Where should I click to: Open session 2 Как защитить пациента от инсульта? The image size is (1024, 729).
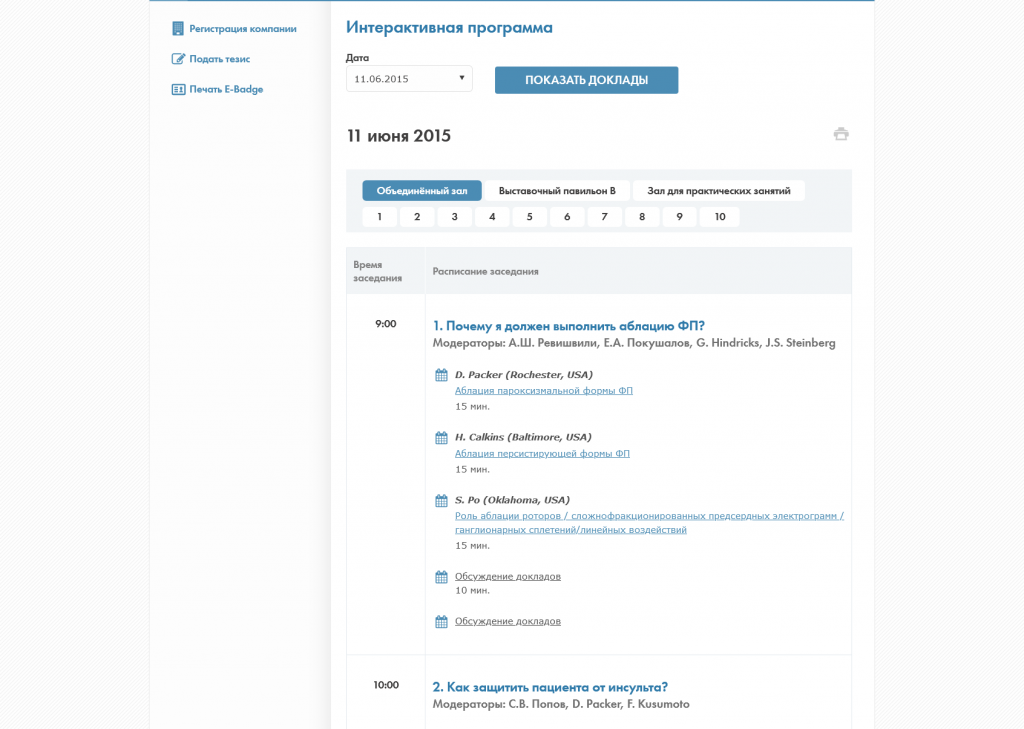[550, 687]
